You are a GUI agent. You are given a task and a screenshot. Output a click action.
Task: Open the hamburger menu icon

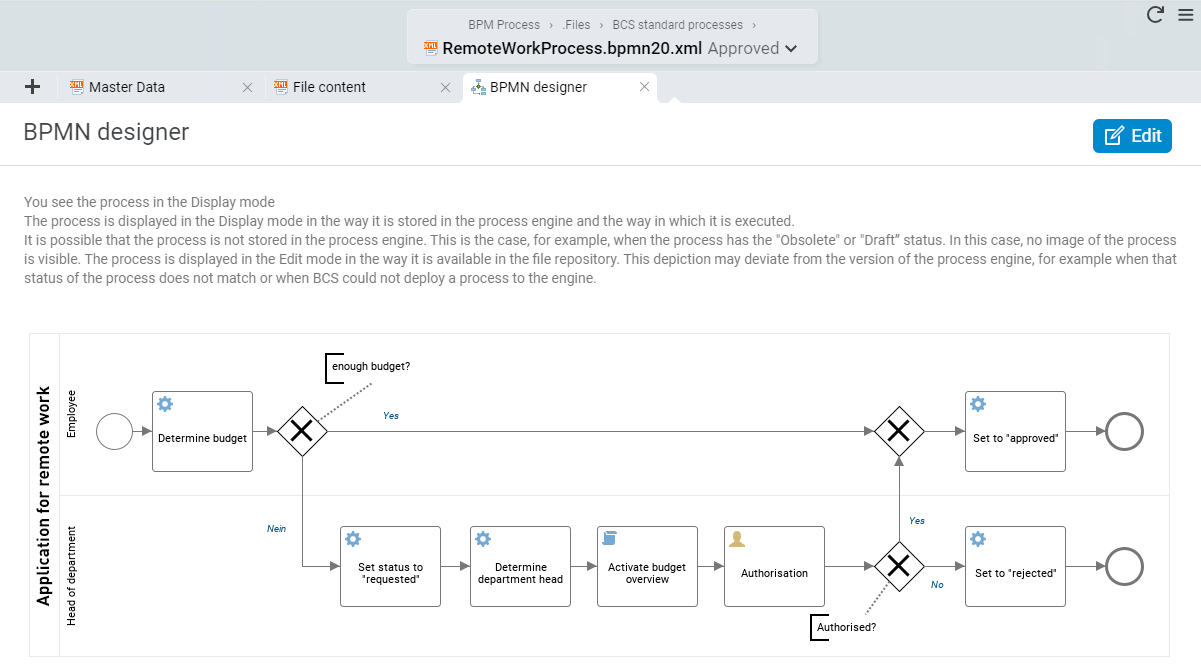[1185, 14]
